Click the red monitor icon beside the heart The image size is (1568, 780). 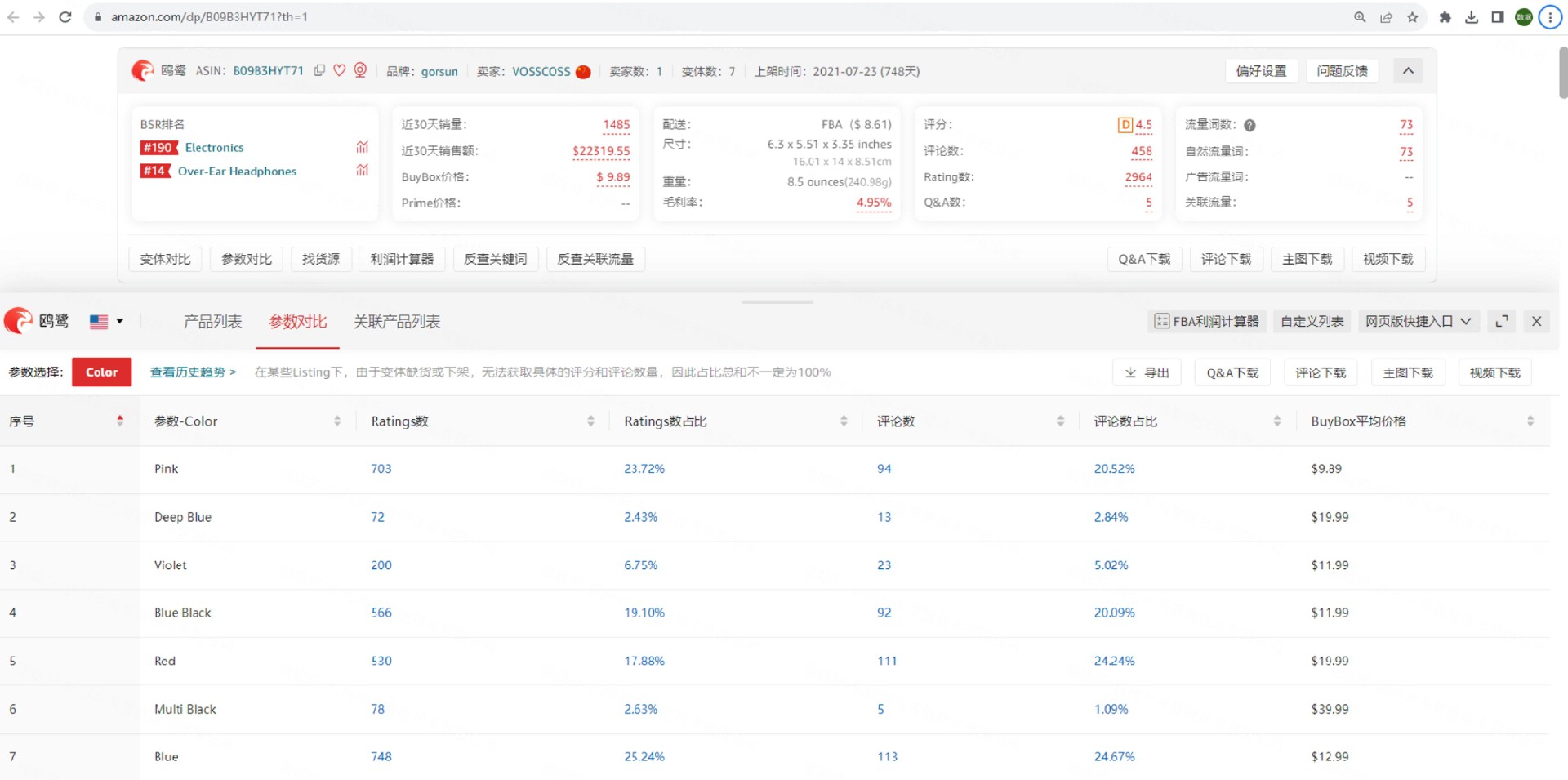tap(360, 70)
